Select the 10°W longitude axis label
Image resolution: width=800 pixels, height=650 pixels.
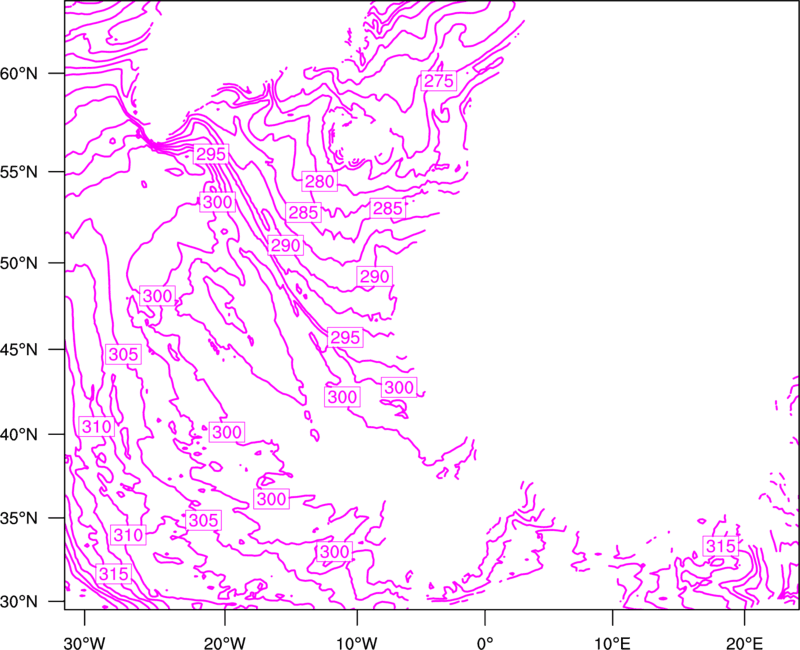[x=357, y=642]
